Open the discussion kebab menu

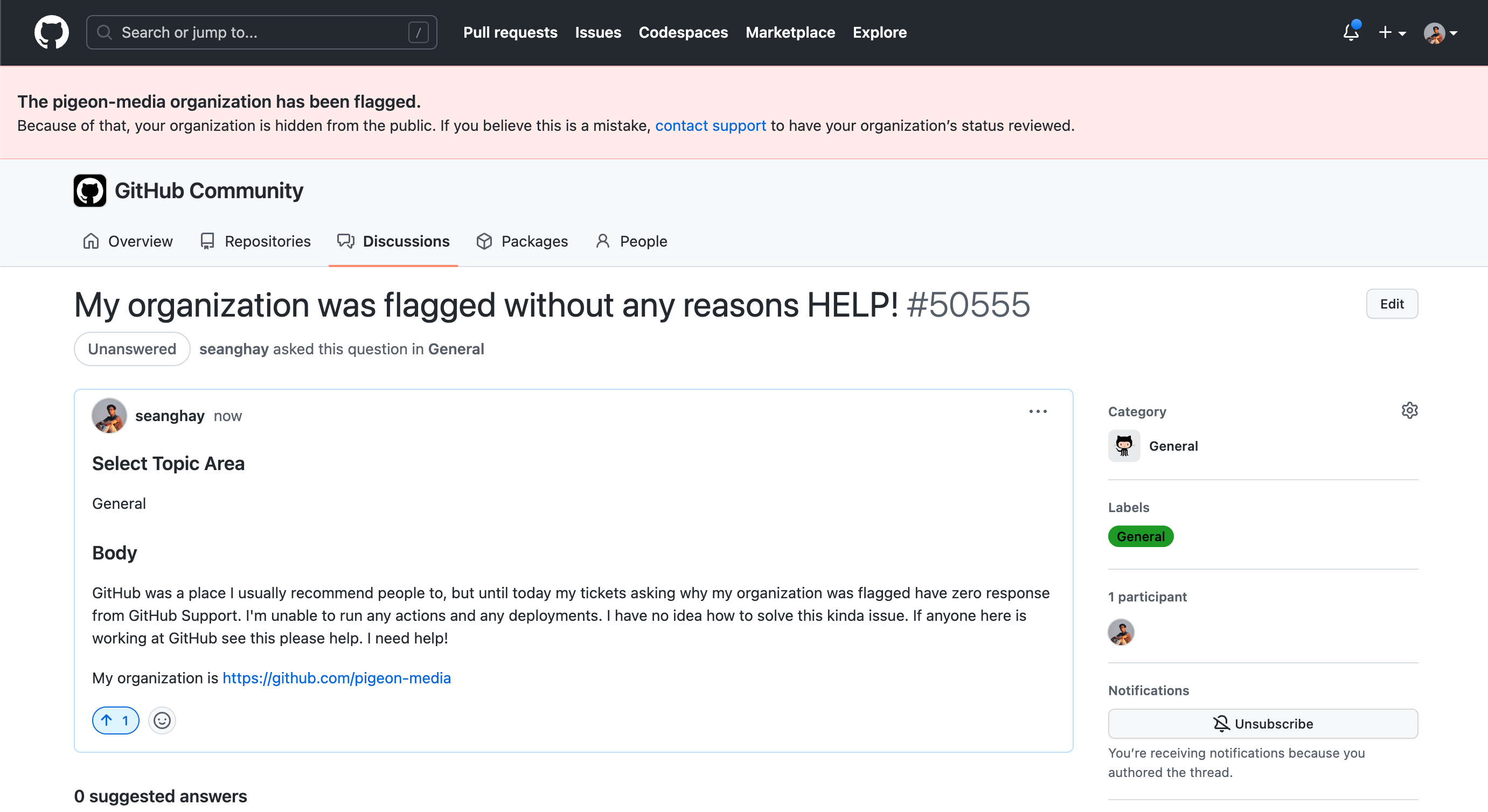click(x=1038, y=411)
